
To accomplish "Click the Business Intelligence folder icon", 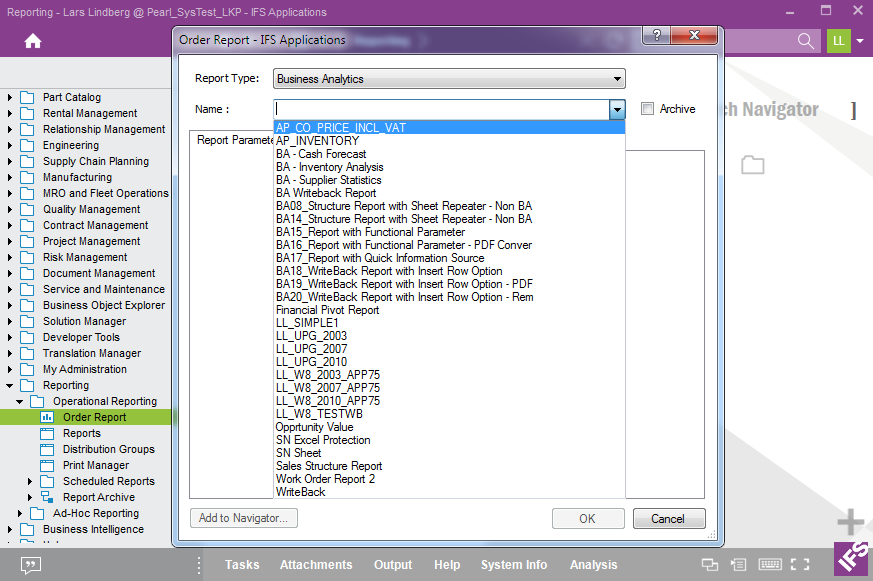I will pyautogui.click(x=27, y=529).
